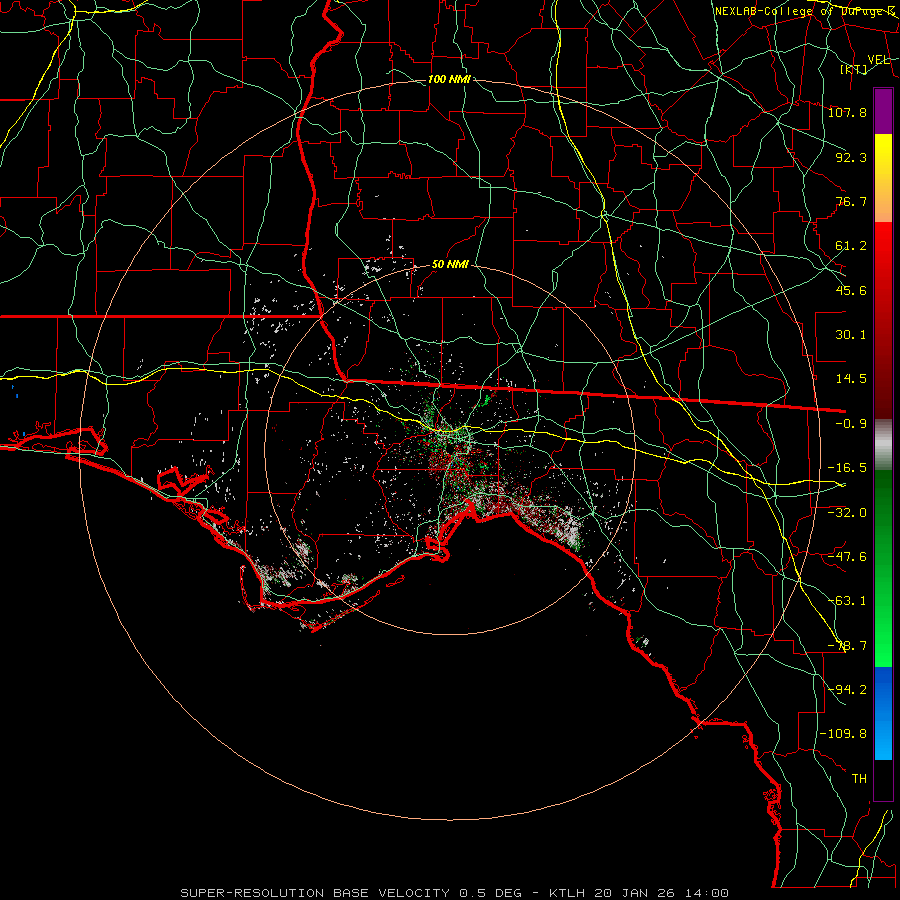Screen dimensions: 900x900
Task: Click the 14.5 velocity scale value
Action: click(x=851, y=379)
